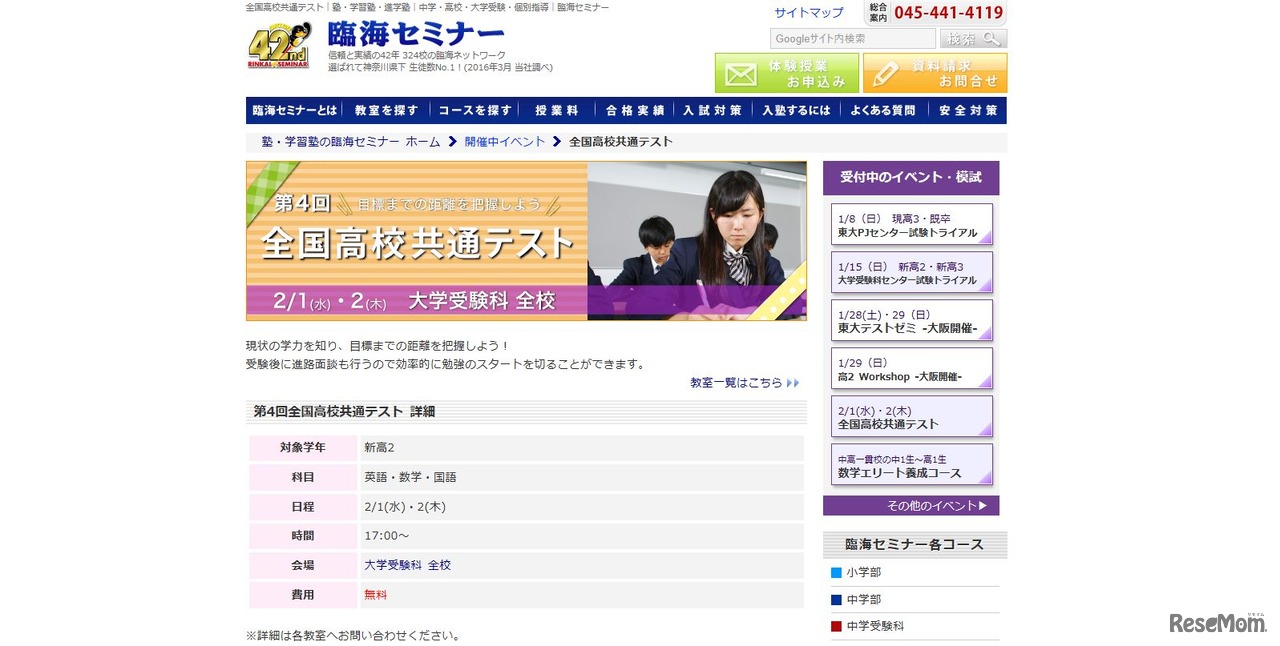Click the 開催中イベント breadcrumb link
Image resolution: width=1280 pixels, height=646 pixels.
505,142
